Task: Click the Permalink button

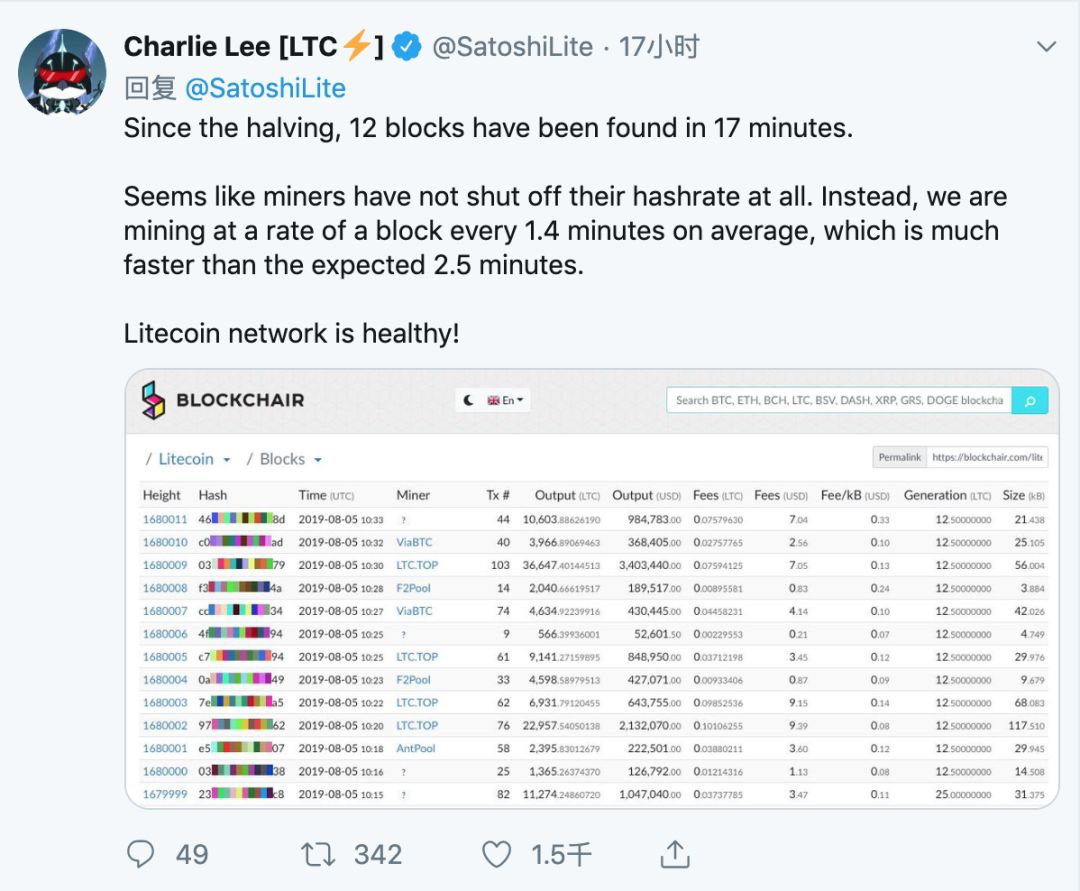Action: [900, 456]
